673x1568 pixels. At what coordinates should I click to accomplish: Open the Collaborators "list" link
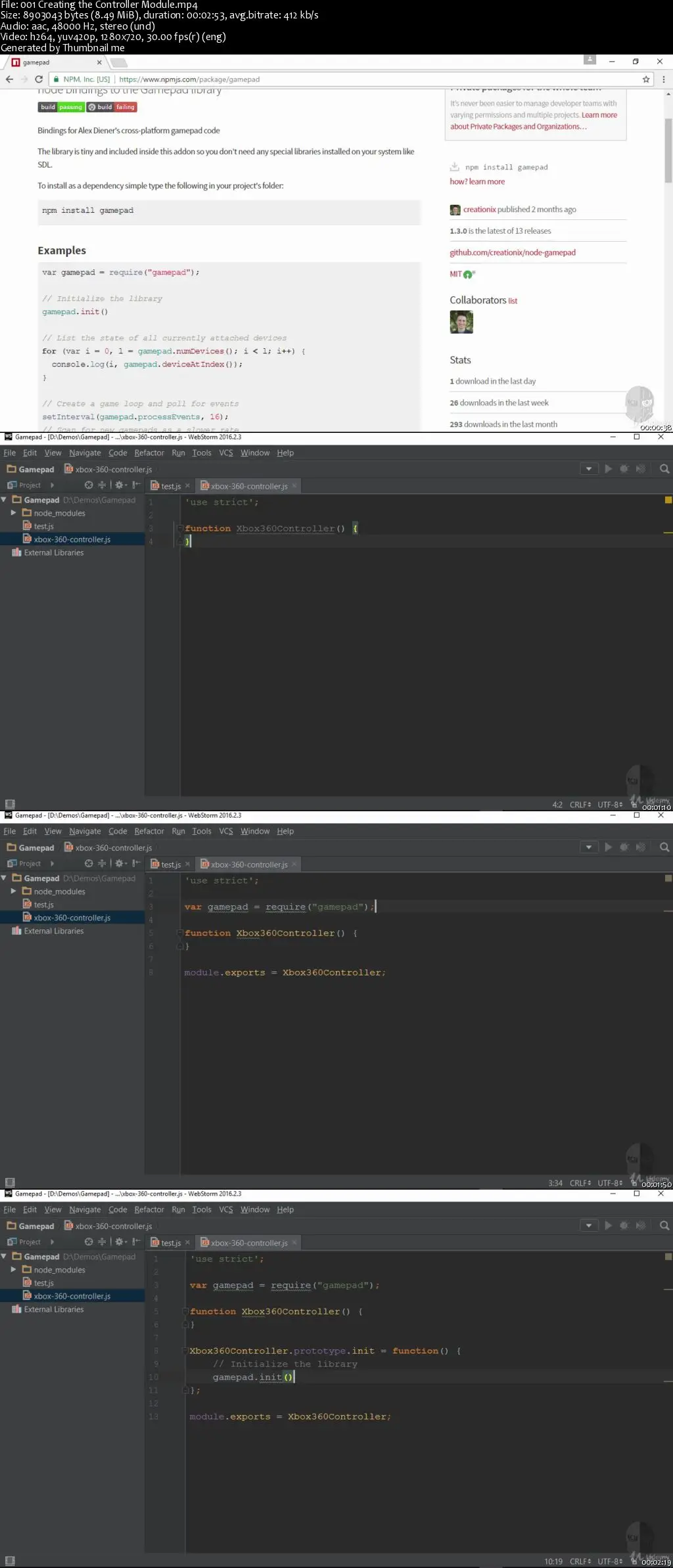click(513, 301)
